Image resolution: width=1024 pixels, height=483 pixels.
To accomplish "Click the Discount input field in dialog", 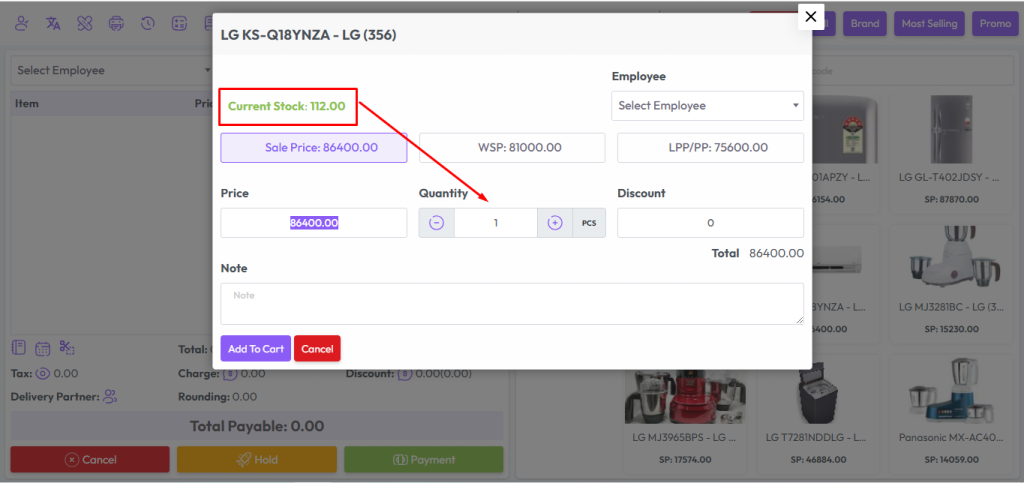I will tap(711, 223).
